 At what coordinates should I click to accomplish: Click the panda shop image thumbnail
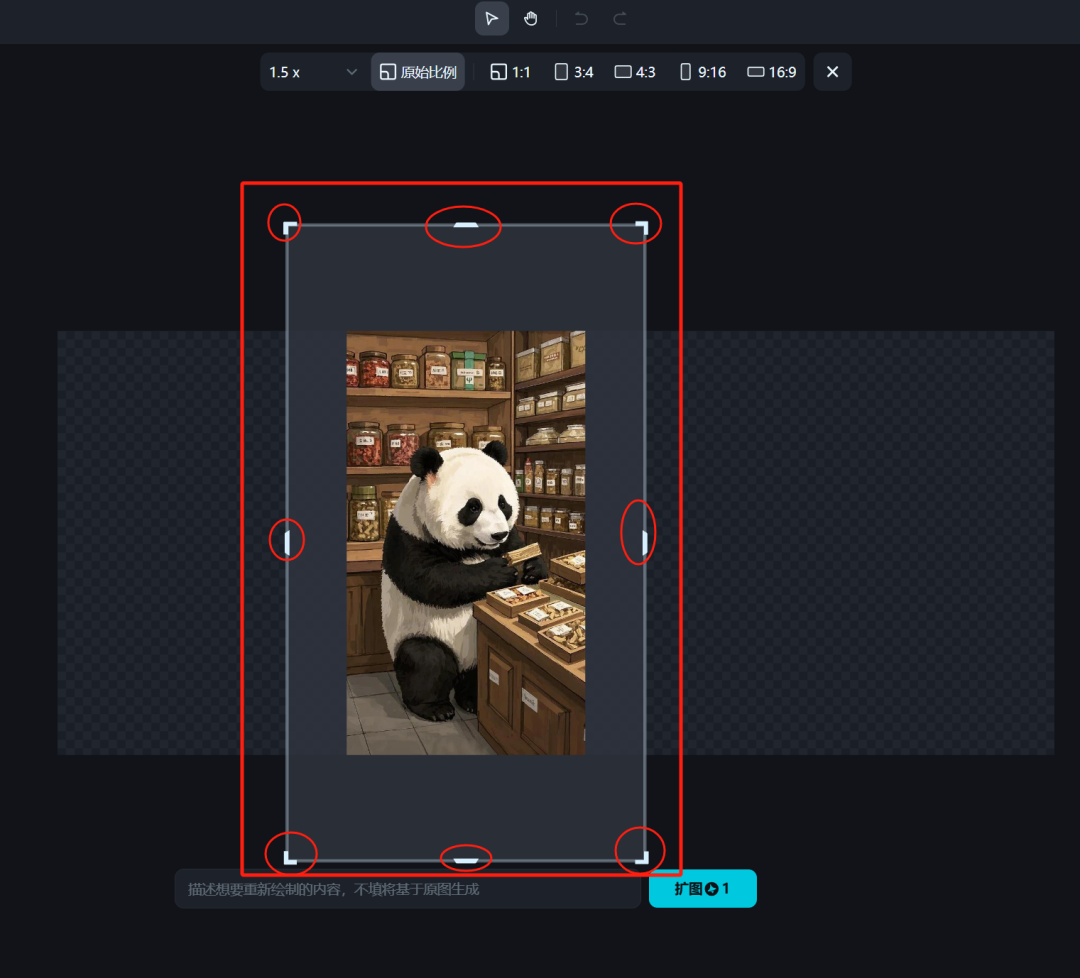coord(465,540)
